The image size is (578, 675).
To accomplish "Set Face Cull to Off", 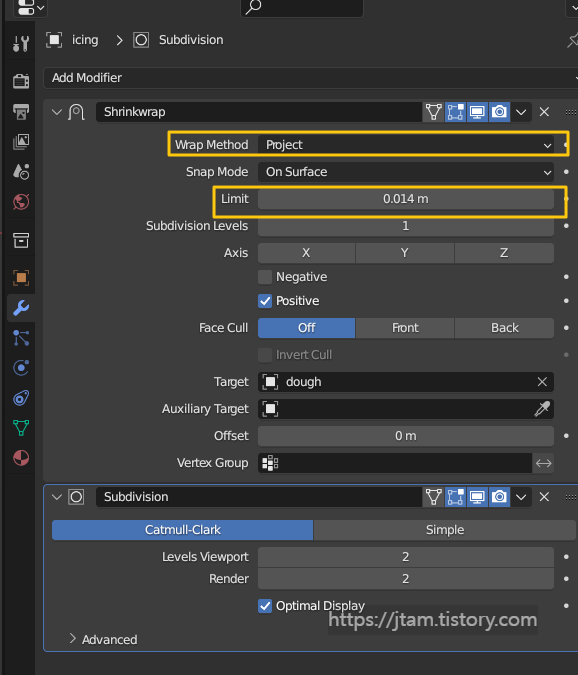I will 306,328.
